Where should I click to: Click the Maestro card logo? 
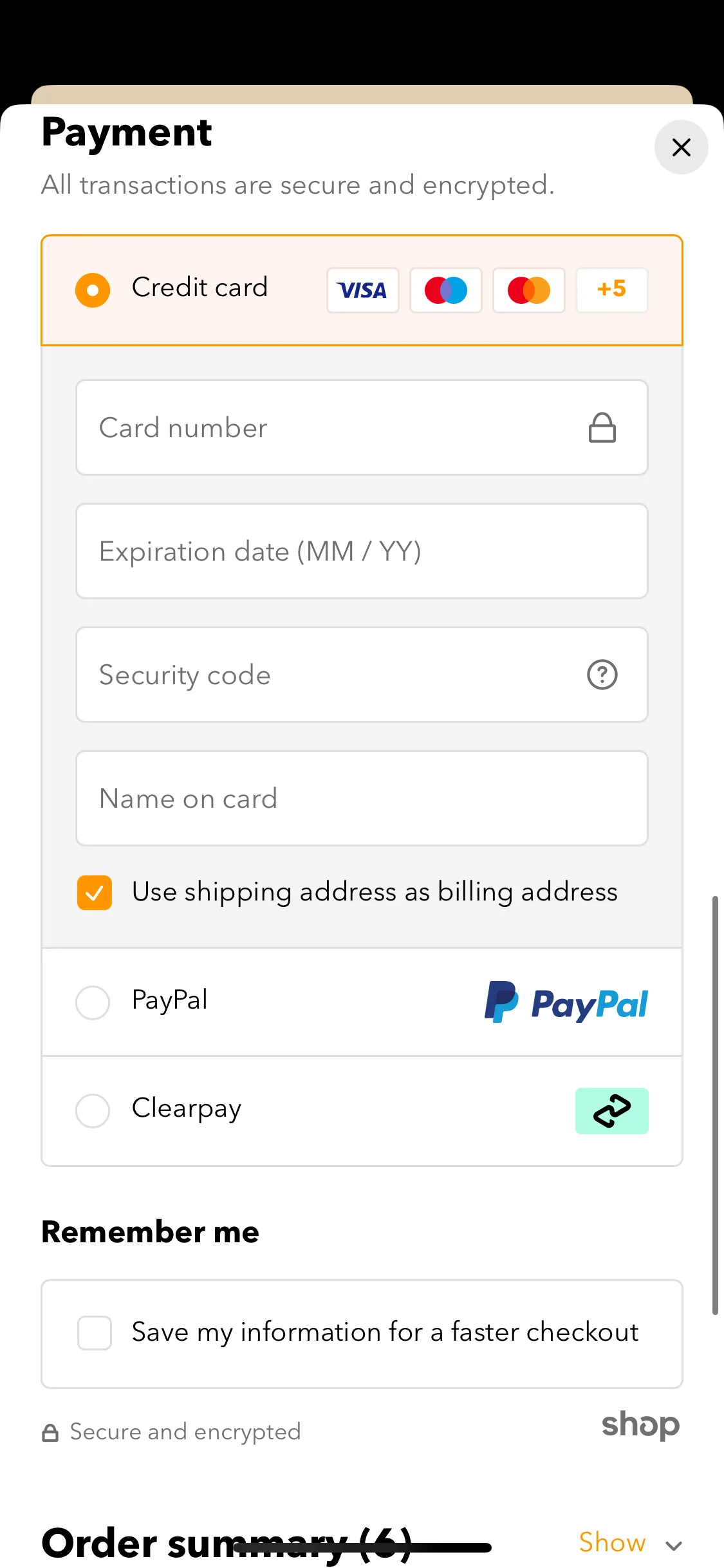coord(446,290)
